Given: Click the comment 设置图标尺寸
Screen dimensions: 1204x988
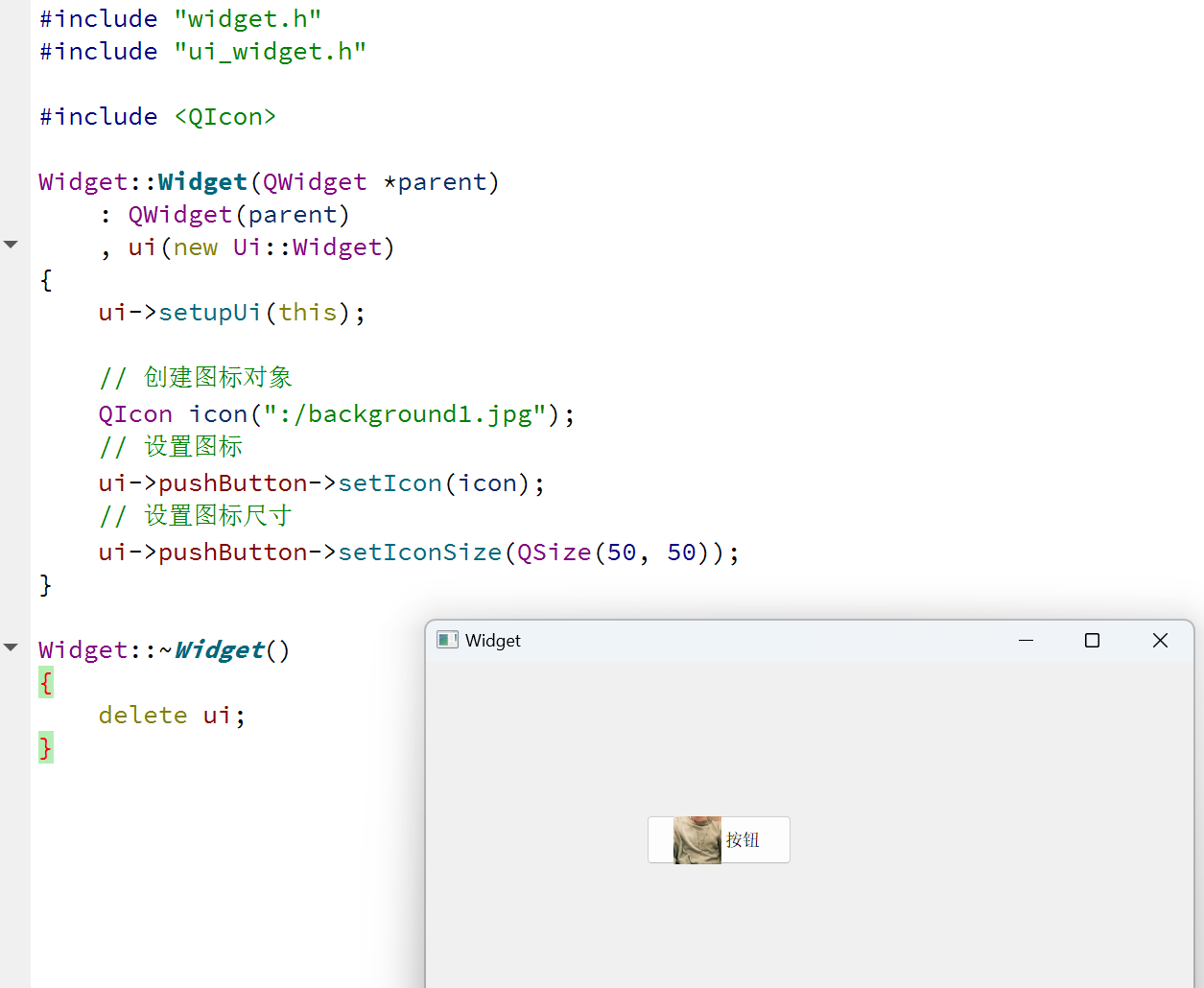Looking at the screenshot, I should (x=196, y=516).
